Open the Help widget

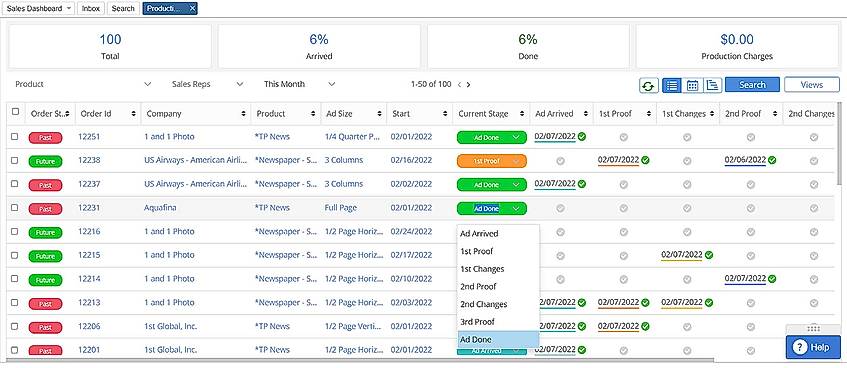coord(814,347)
